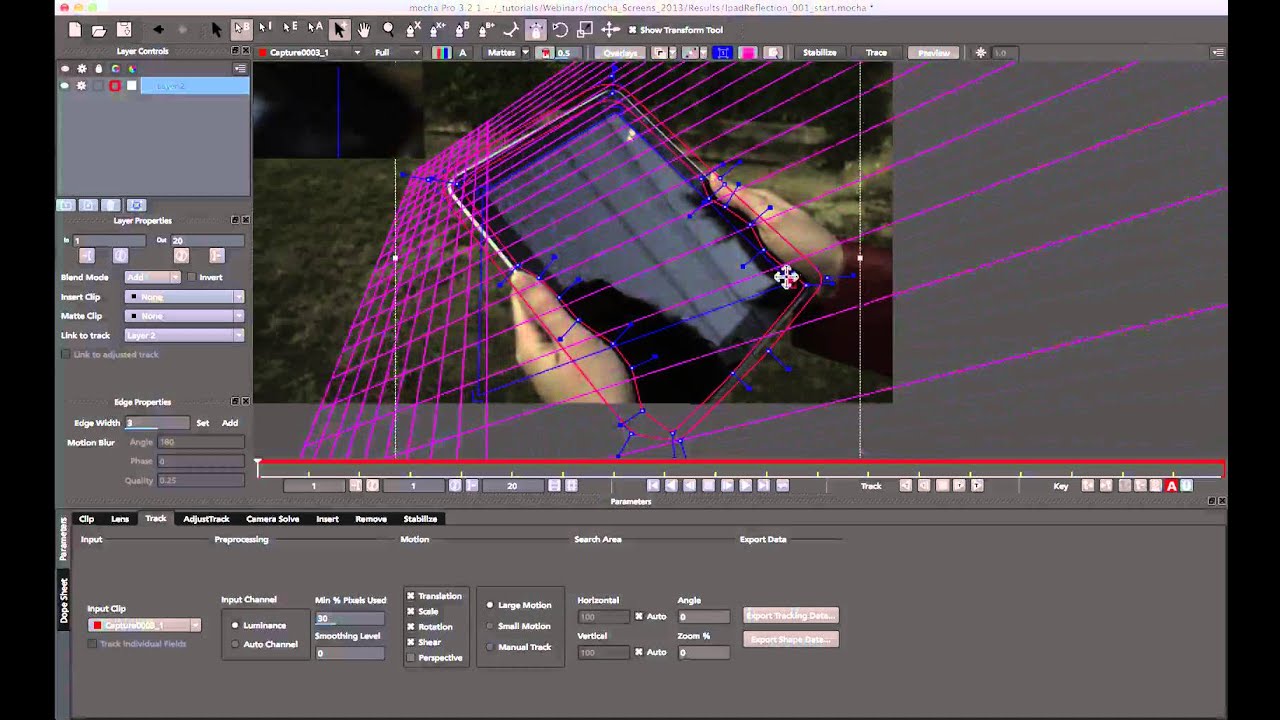Open the Mattes dropdown arrow

pos(527,53)
